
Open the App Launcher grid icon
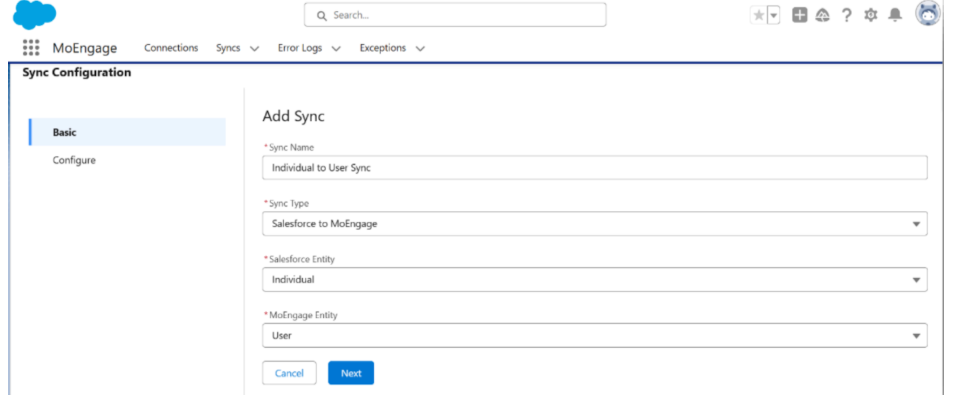tap(31, 48)
